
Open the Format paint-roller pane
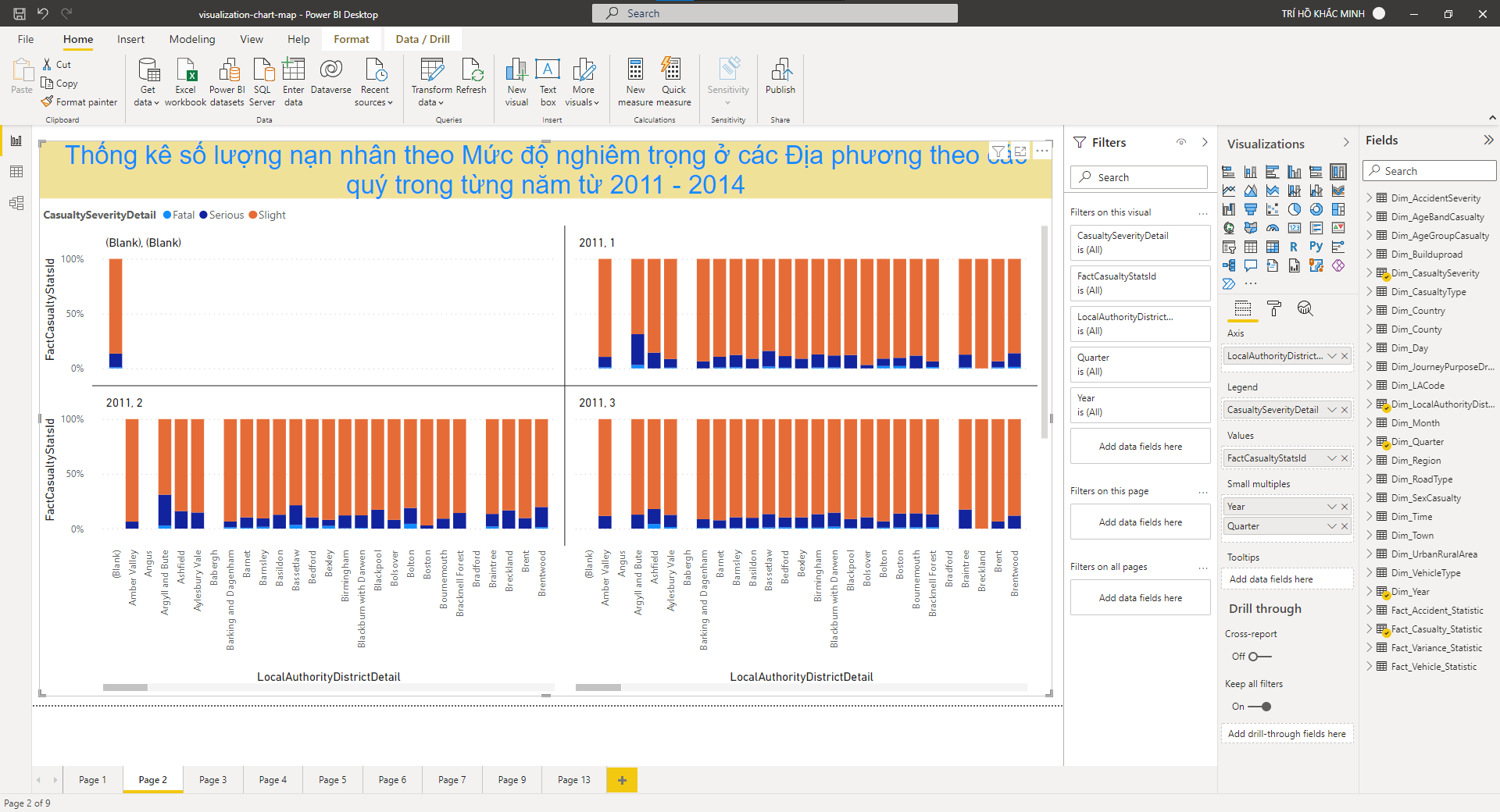coord(1274,308)
